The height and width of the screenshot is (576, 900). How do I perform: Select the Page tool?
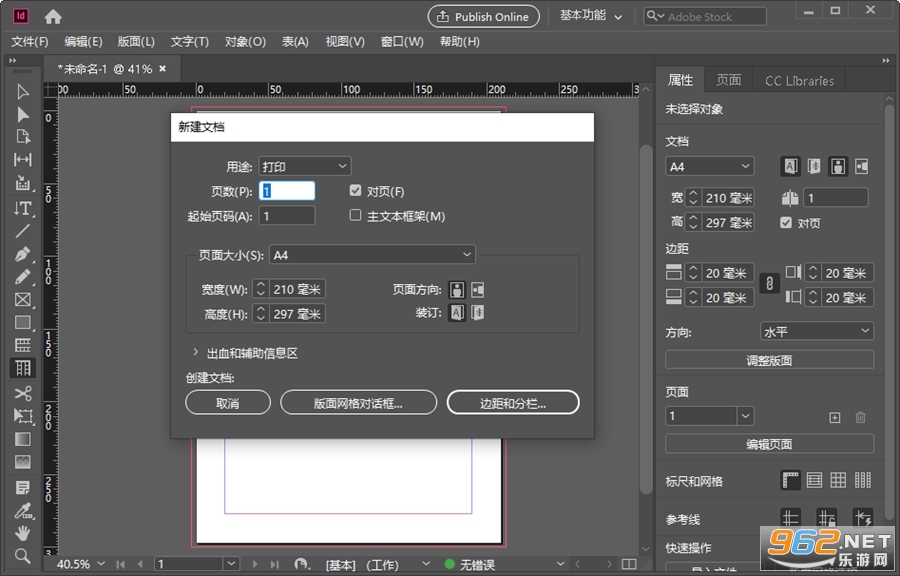click(x=23, y=137)
